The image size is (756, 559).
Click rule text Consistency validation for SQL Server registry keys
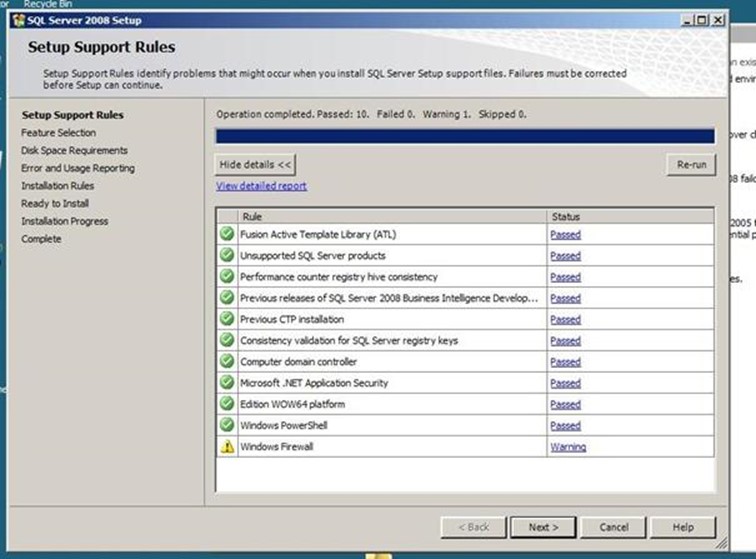pos(349,341)
